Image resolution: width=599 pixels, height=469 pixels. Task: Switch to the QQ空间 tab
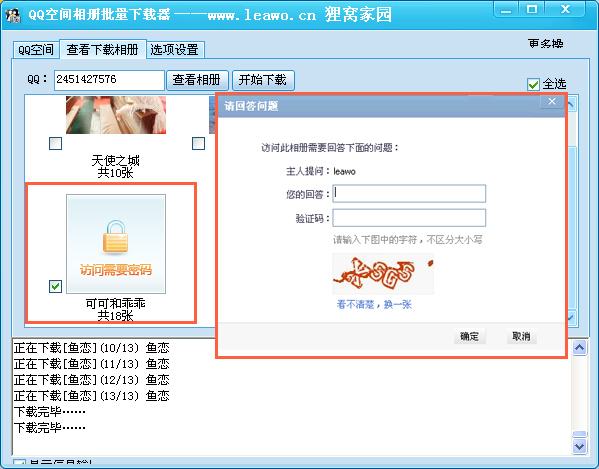36,50
